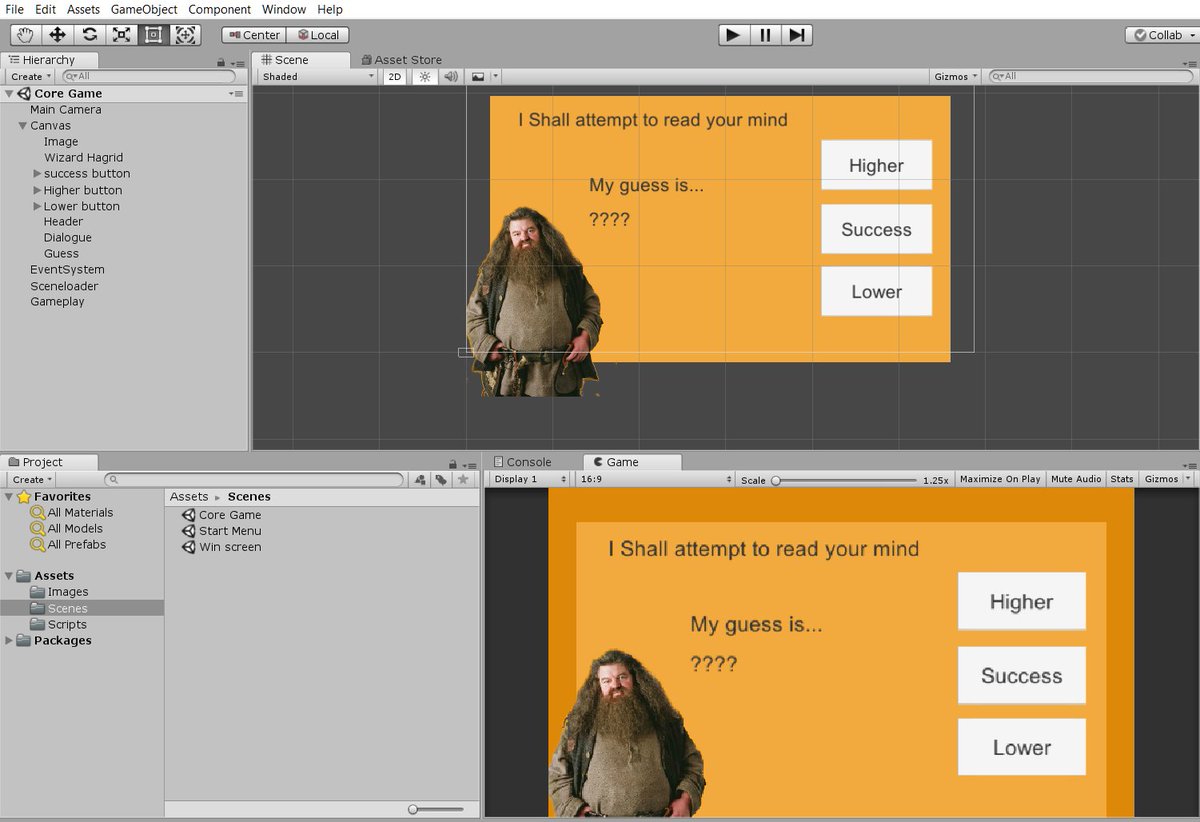
Task: Open Core Game scene options menu
Action: pyautogui.click(x=236, y=94)
